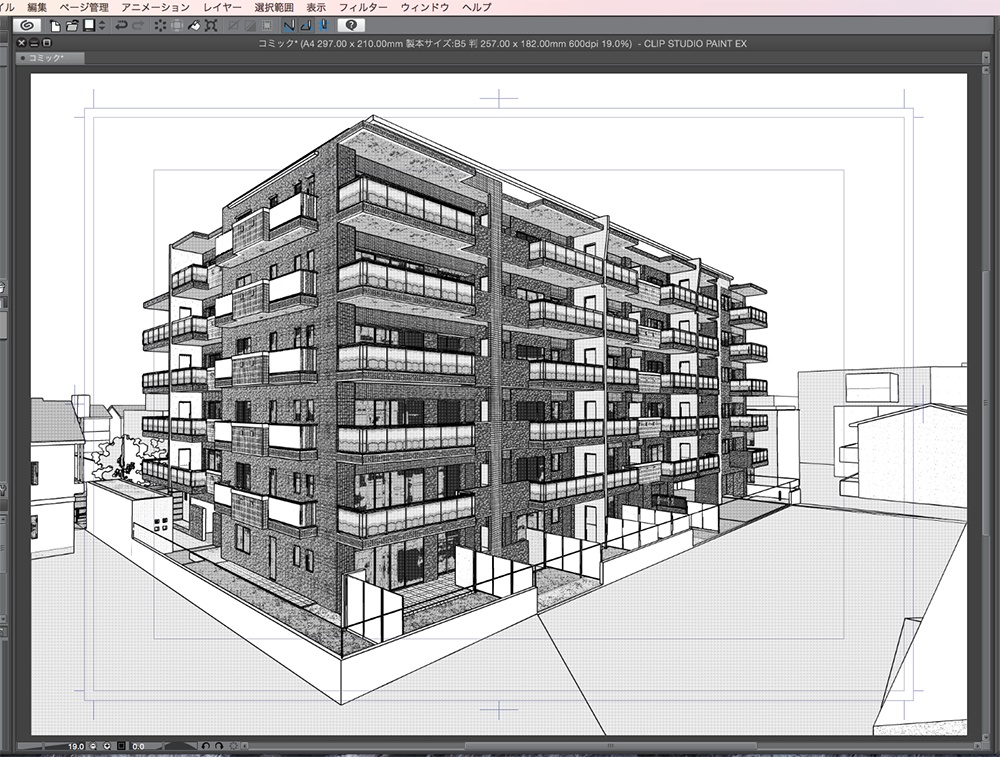Zoom out using the minus magnifier button
The width and height of the screenshot is (1000, 757).
[x=92, y=746]
